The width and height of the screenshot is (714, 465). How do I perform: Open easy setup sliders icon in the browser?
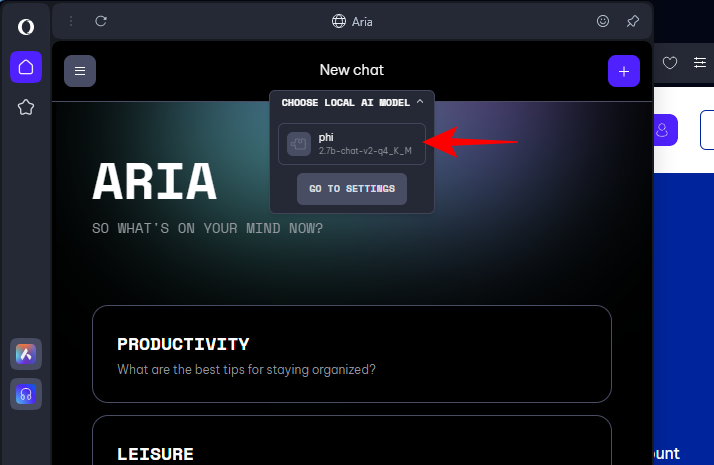pos(700,62)
